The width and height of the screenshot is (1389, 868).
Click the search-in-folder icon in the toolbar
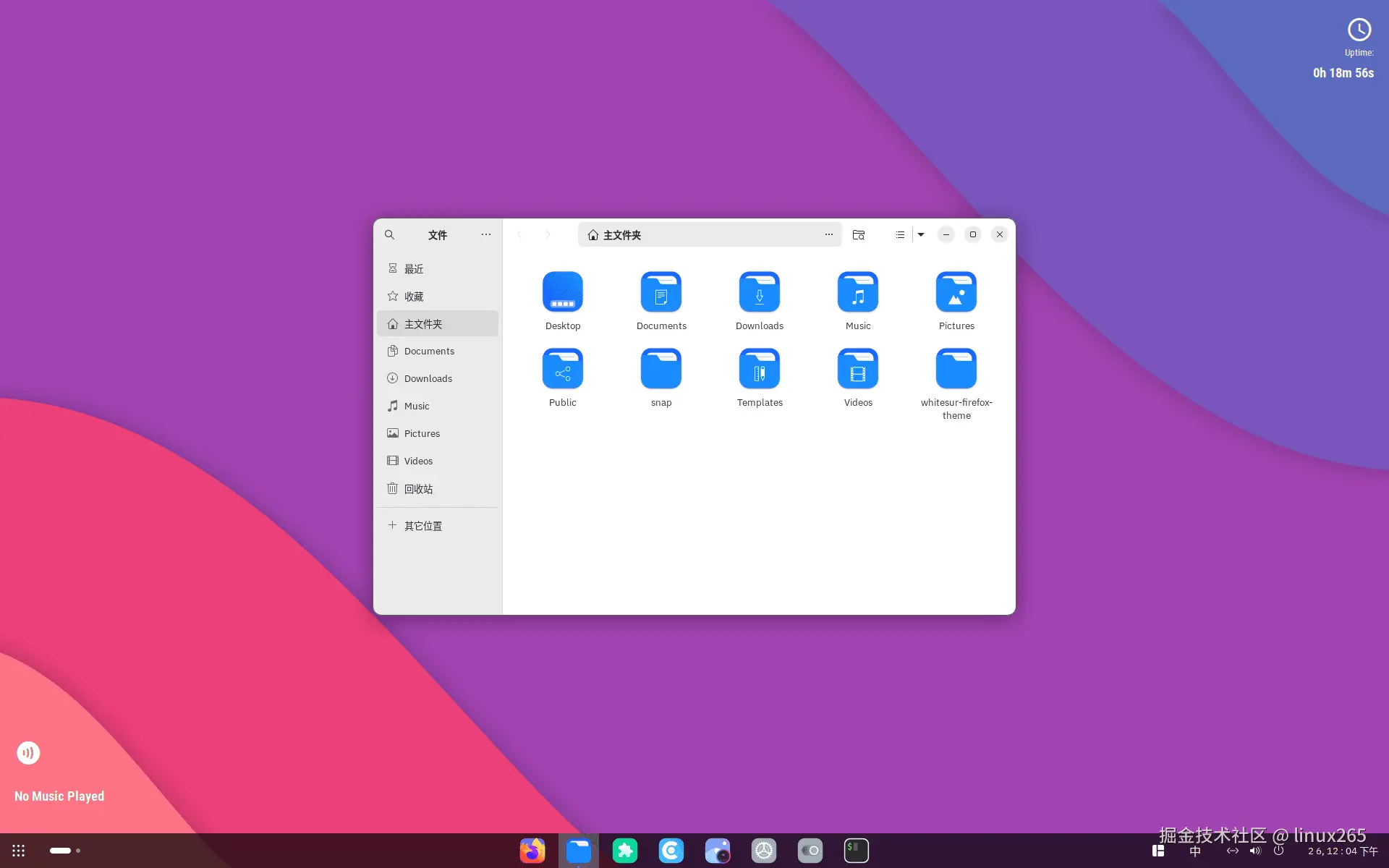tap(858, 234)
